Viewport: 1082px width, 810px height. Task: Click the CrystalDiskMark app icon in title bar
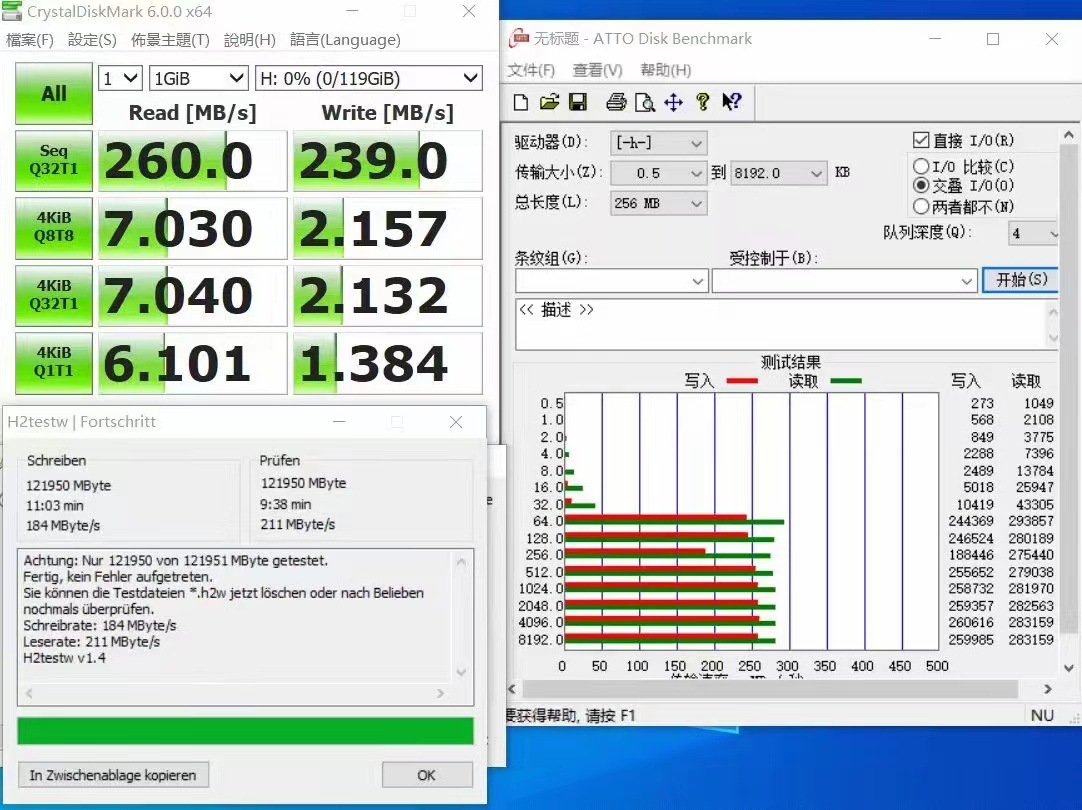(x=12, y=11)
